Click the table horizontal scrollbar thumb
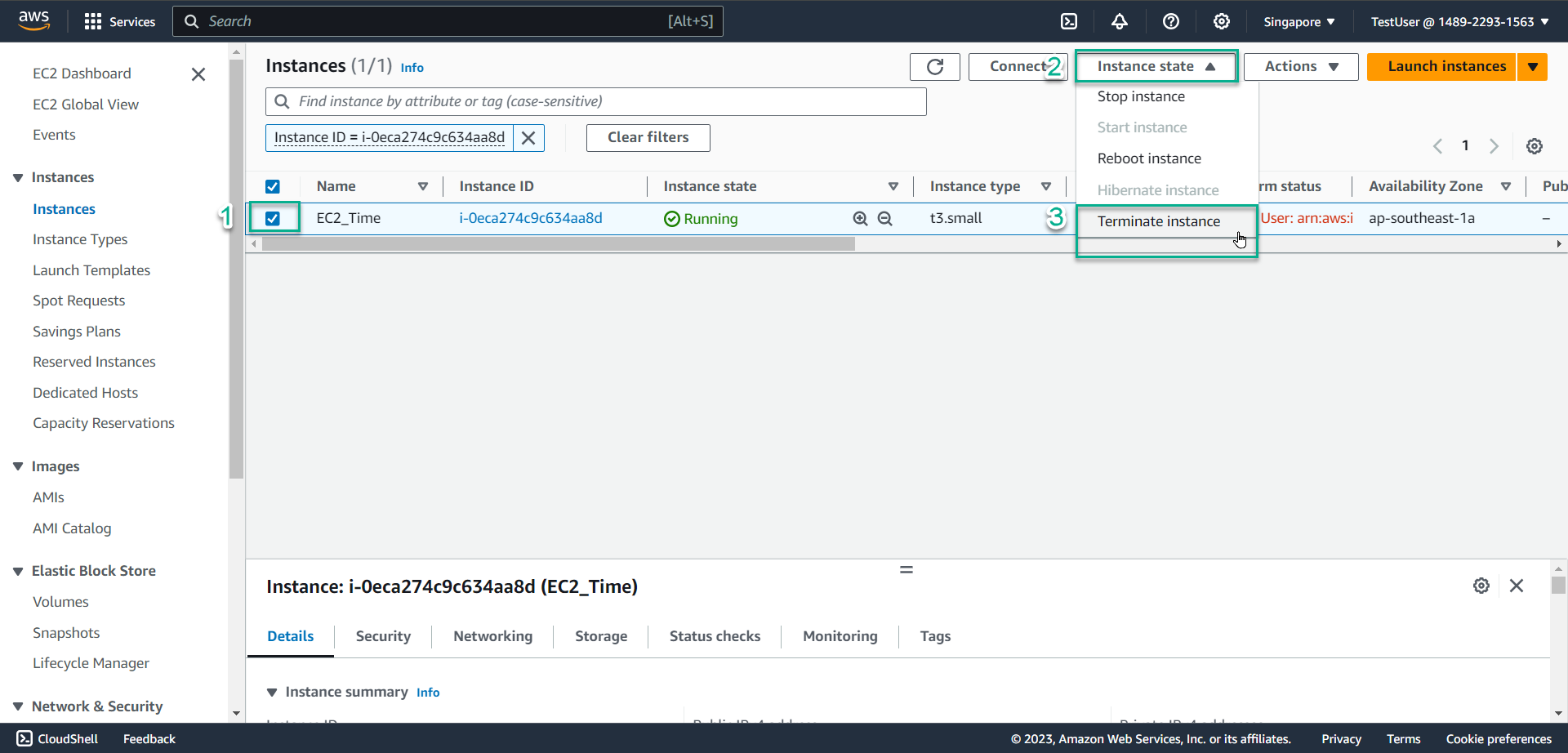Viewport: 1568px width, 753px height. tap(558, 244)
